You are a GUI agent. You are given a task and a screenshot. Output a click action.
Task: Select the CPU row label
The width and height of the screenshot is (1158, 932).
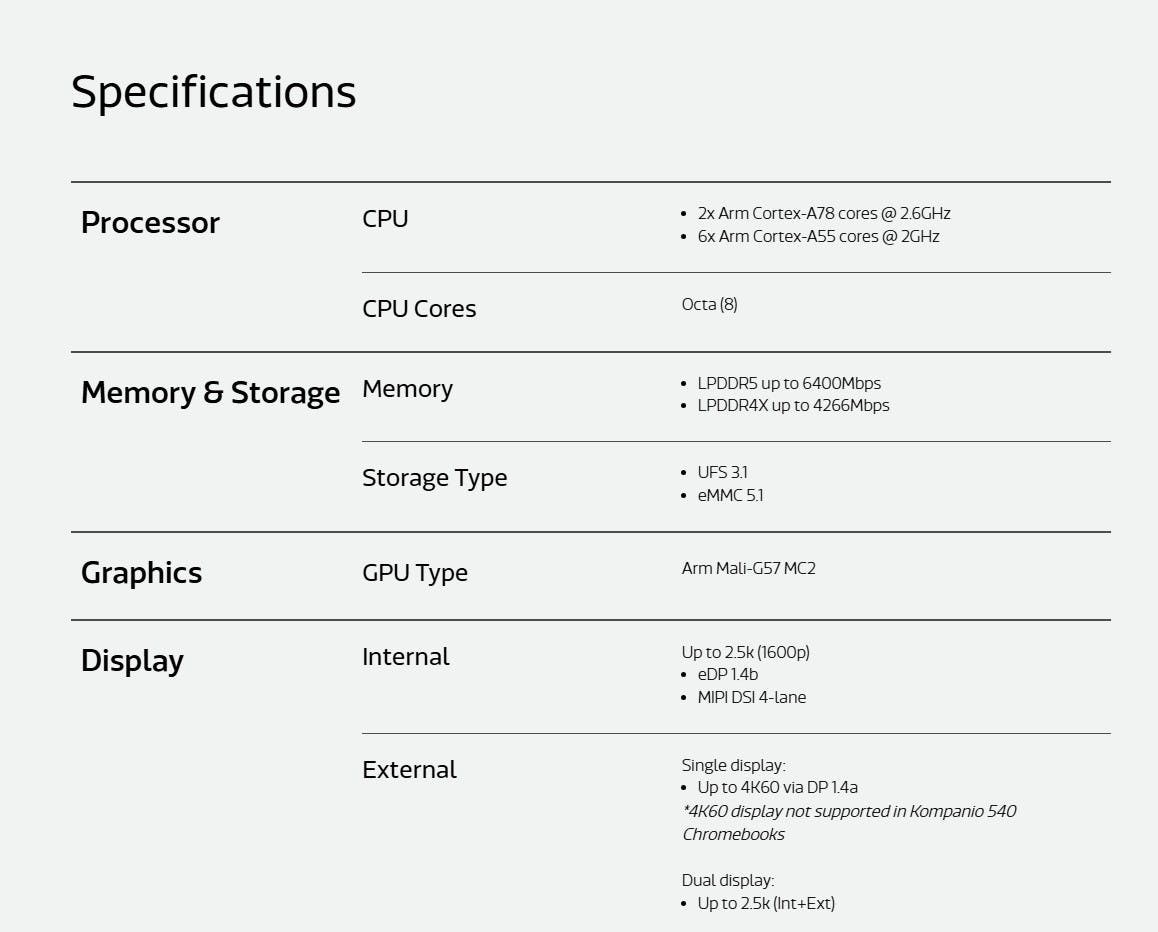click(x=385, y=219)
